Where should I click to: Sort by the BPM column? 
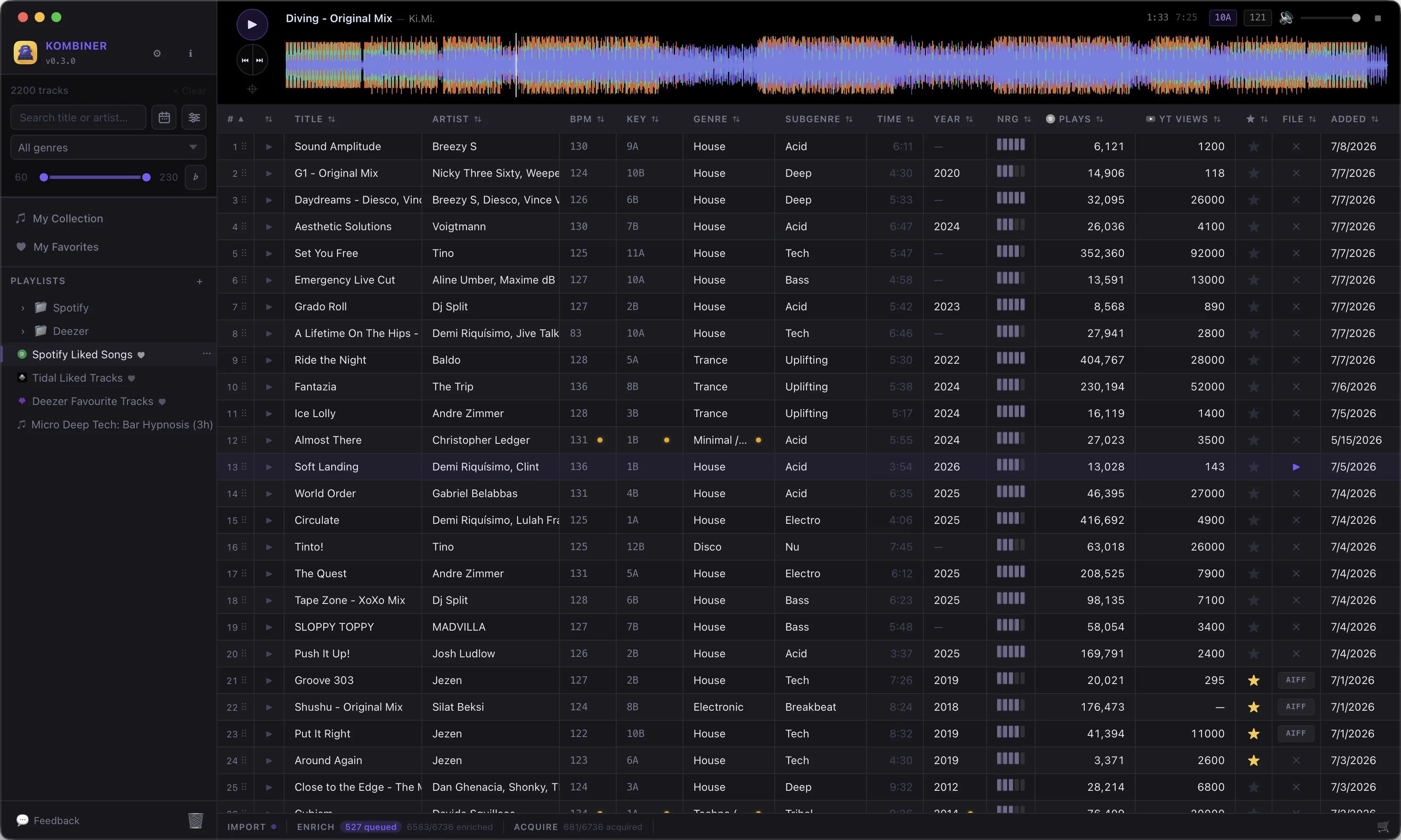pyautogui.click(x=587, y=119)
